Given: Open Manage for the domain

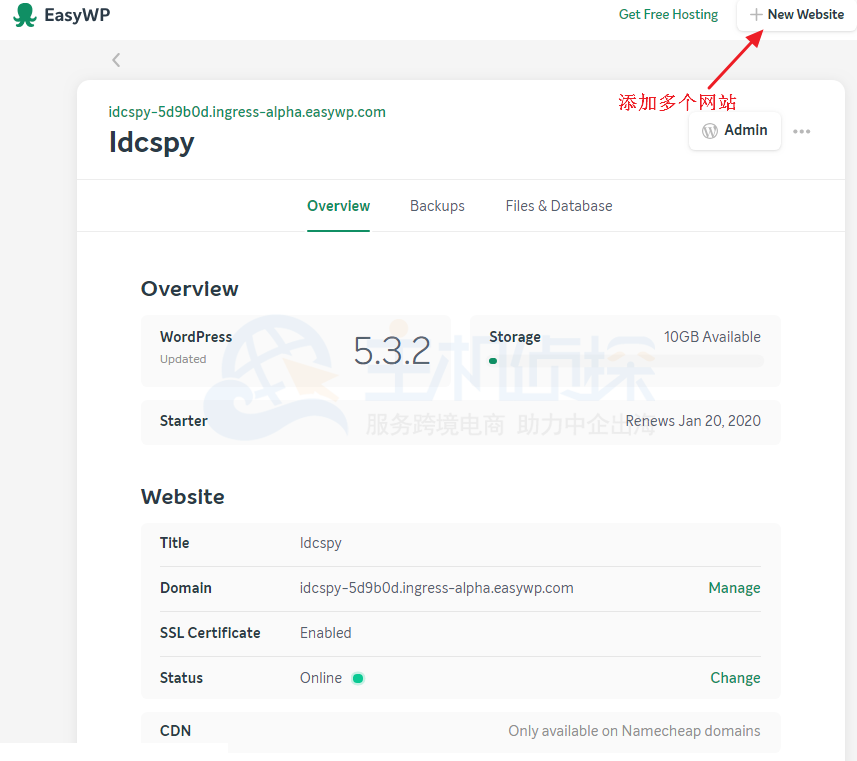Looking at the screenshot, I should (734, 587).
